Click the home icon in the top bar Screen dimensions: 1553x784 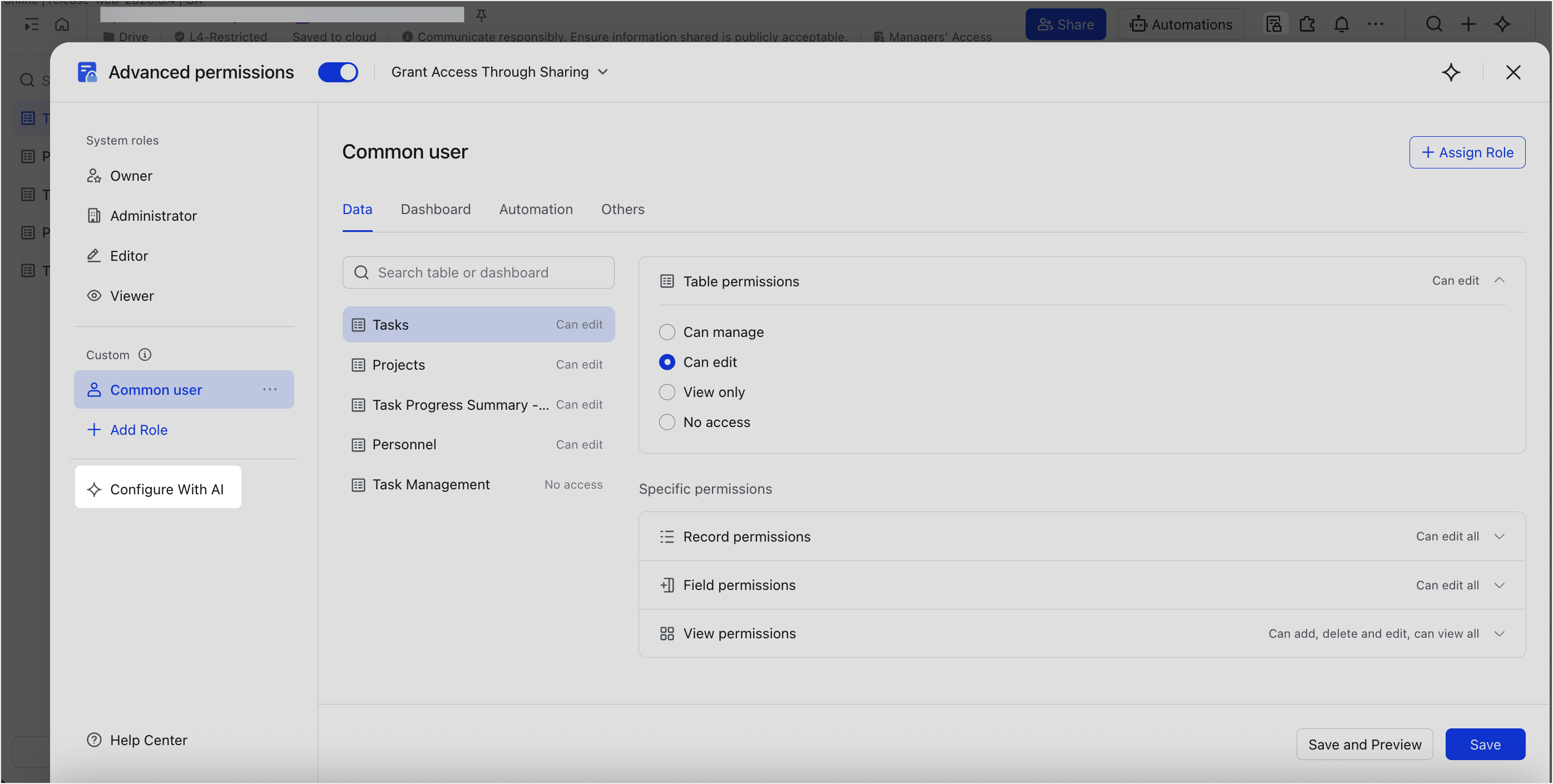tap(62, 24)
